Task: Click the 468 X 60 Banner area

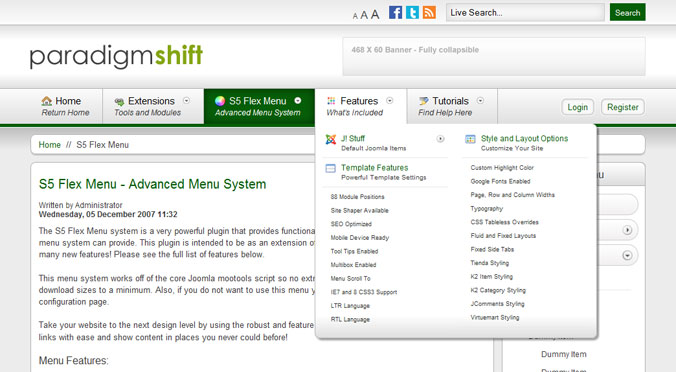Action: [x=494, y=56]
